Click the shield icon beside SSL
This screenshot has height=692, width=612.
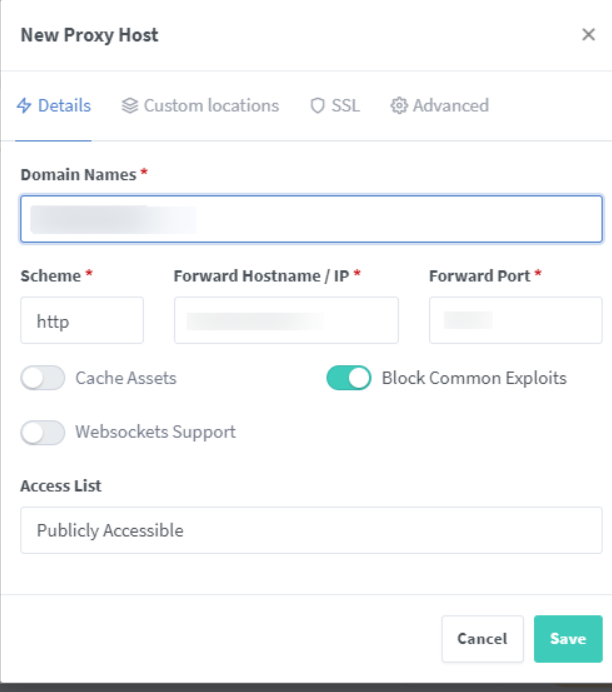click(x=317, y=106)
